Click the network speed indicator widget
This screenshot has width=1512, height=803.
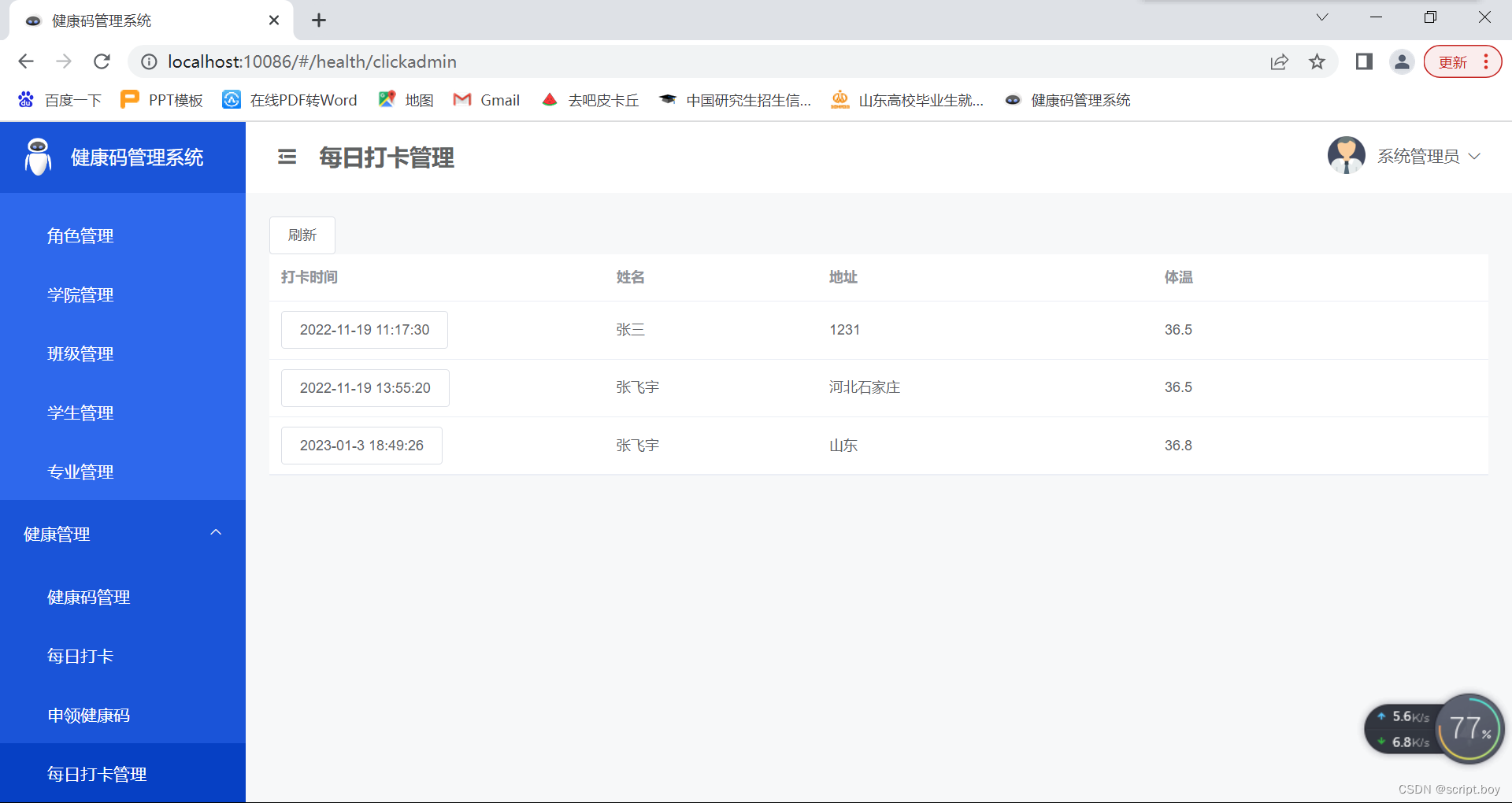(1404, 729)
